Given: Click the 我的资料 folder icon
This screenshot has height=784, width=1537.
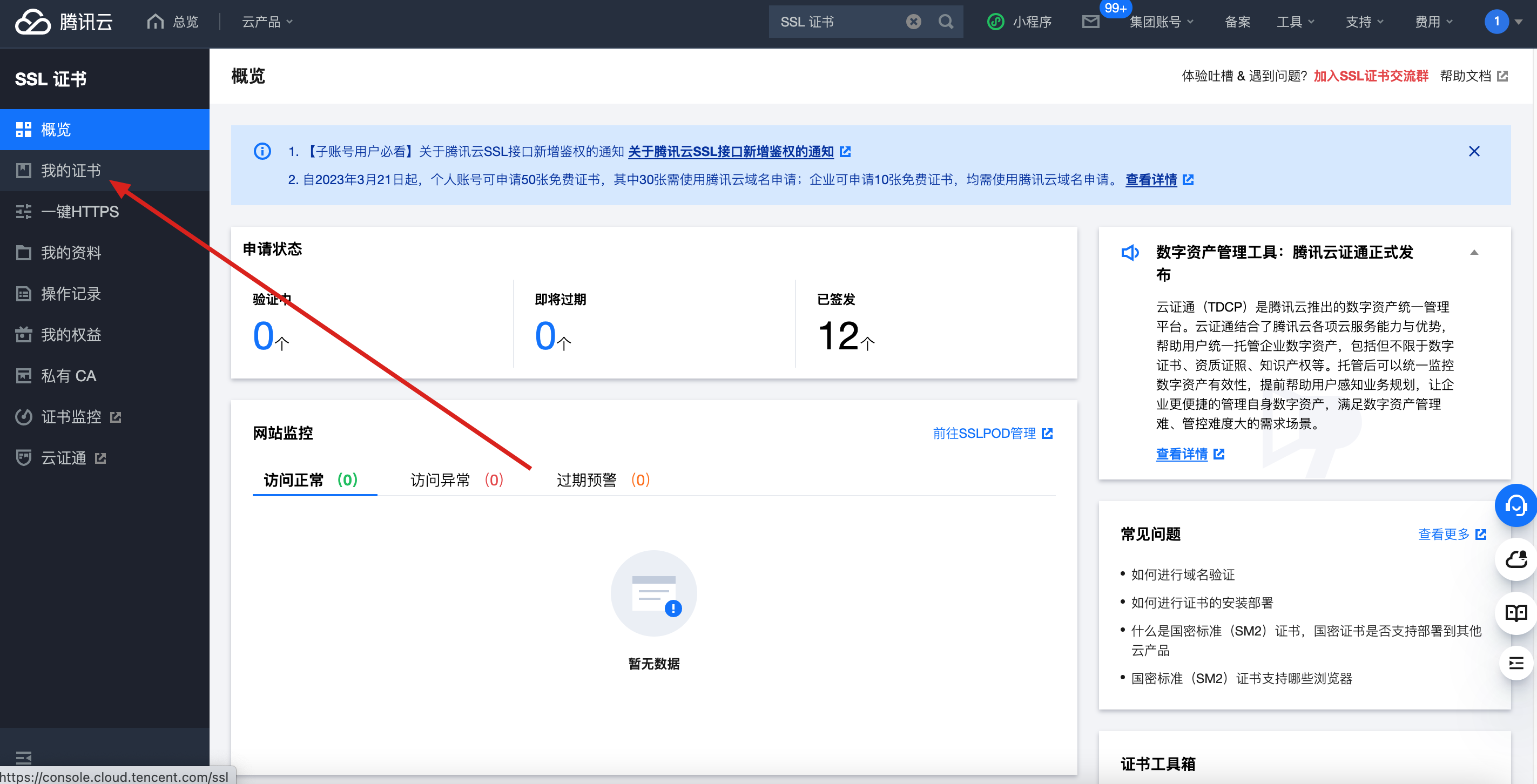Looking at the screenshot, I should [x=24, y=253].
